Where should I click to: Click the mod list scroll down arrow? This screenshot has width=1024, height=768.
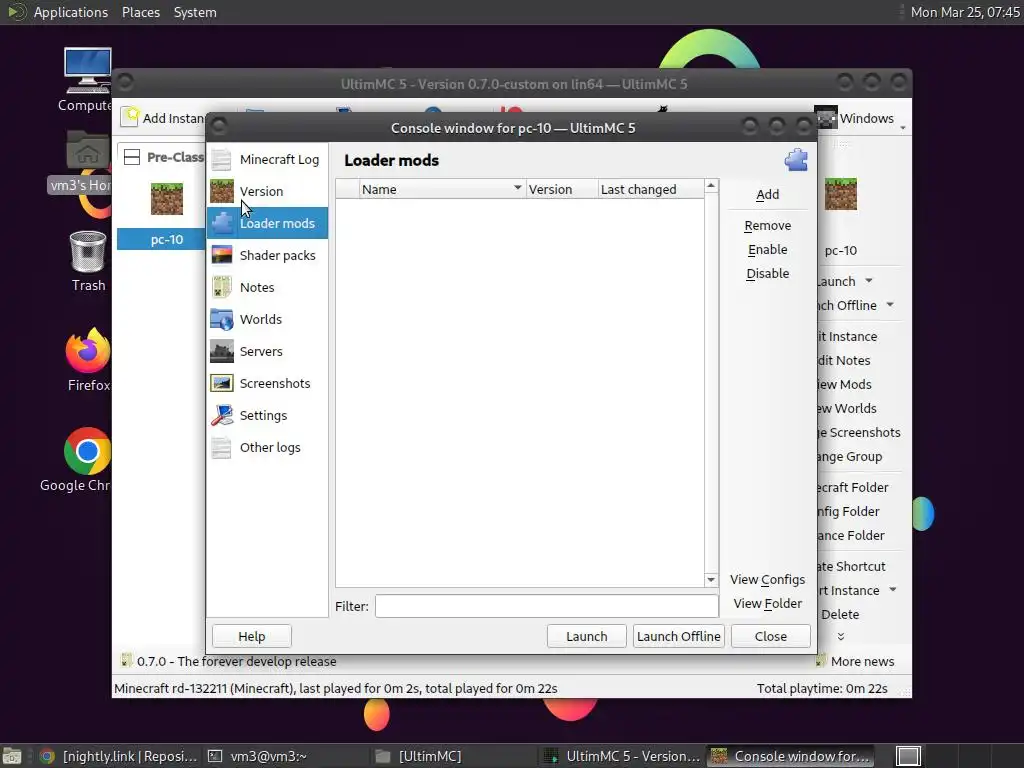(x=711, y=580)
